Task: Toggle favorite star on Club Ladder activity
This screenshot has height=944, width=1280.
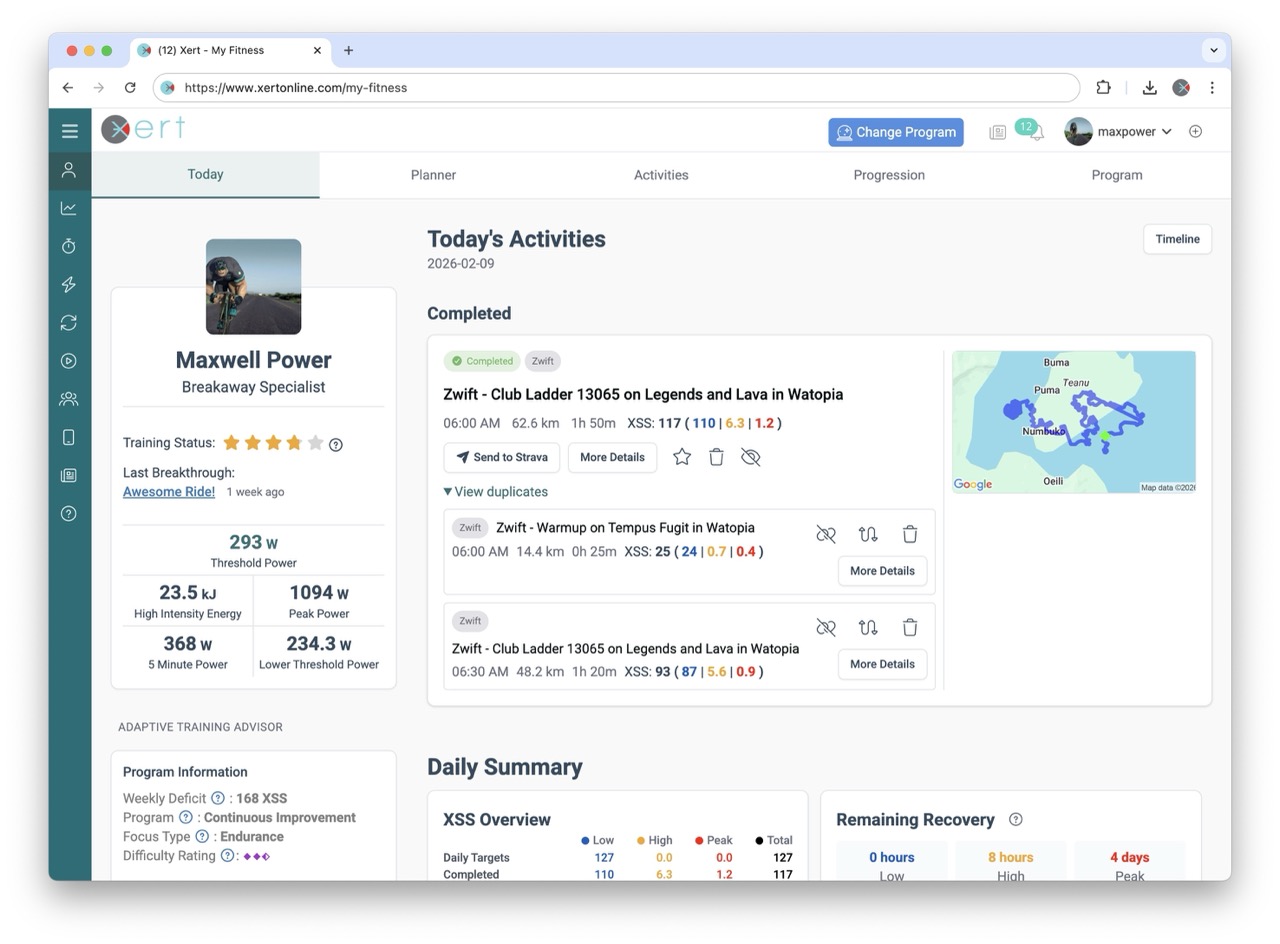Action: point(682,457)
